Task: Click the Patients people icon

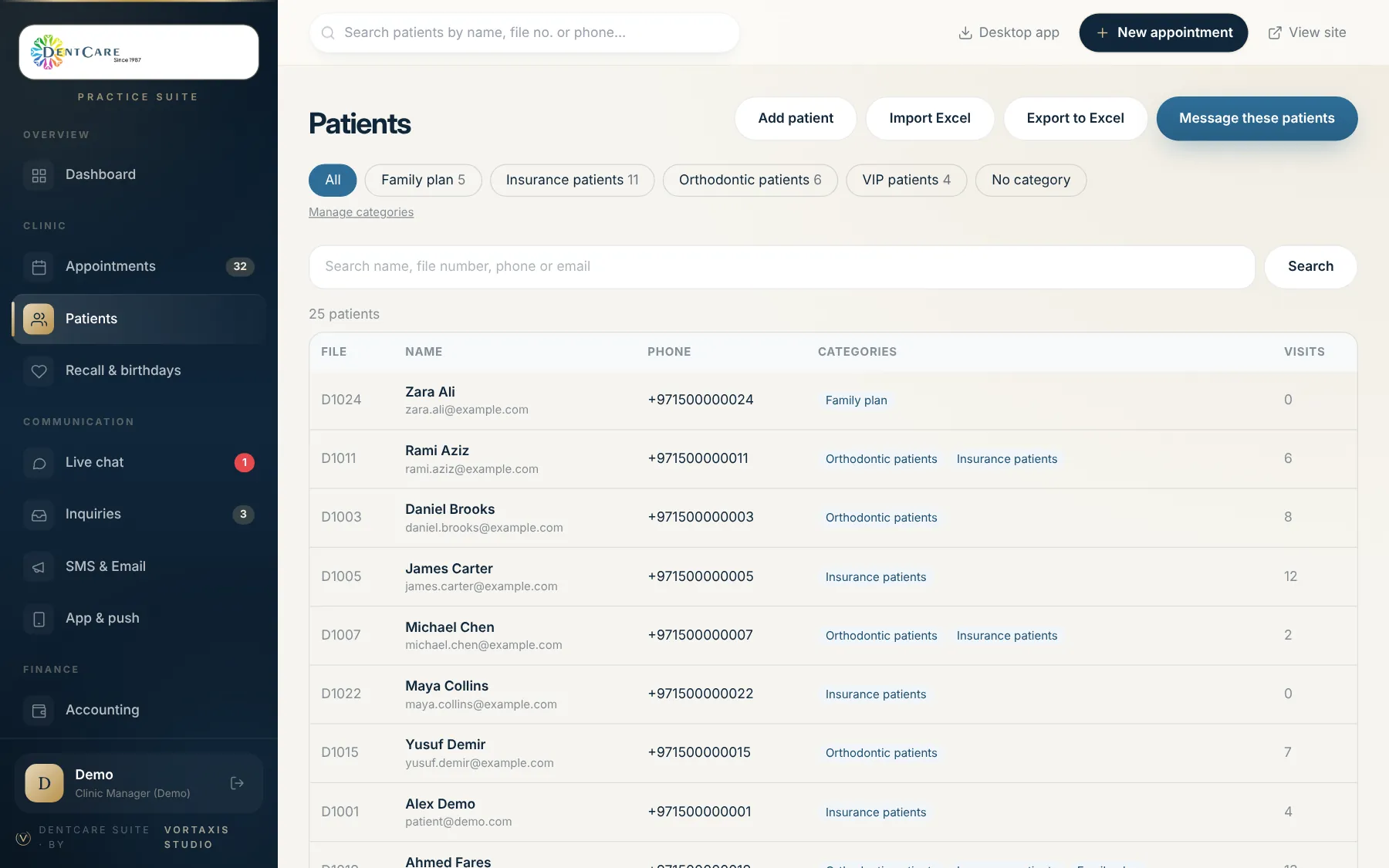Action: [39, 319]
